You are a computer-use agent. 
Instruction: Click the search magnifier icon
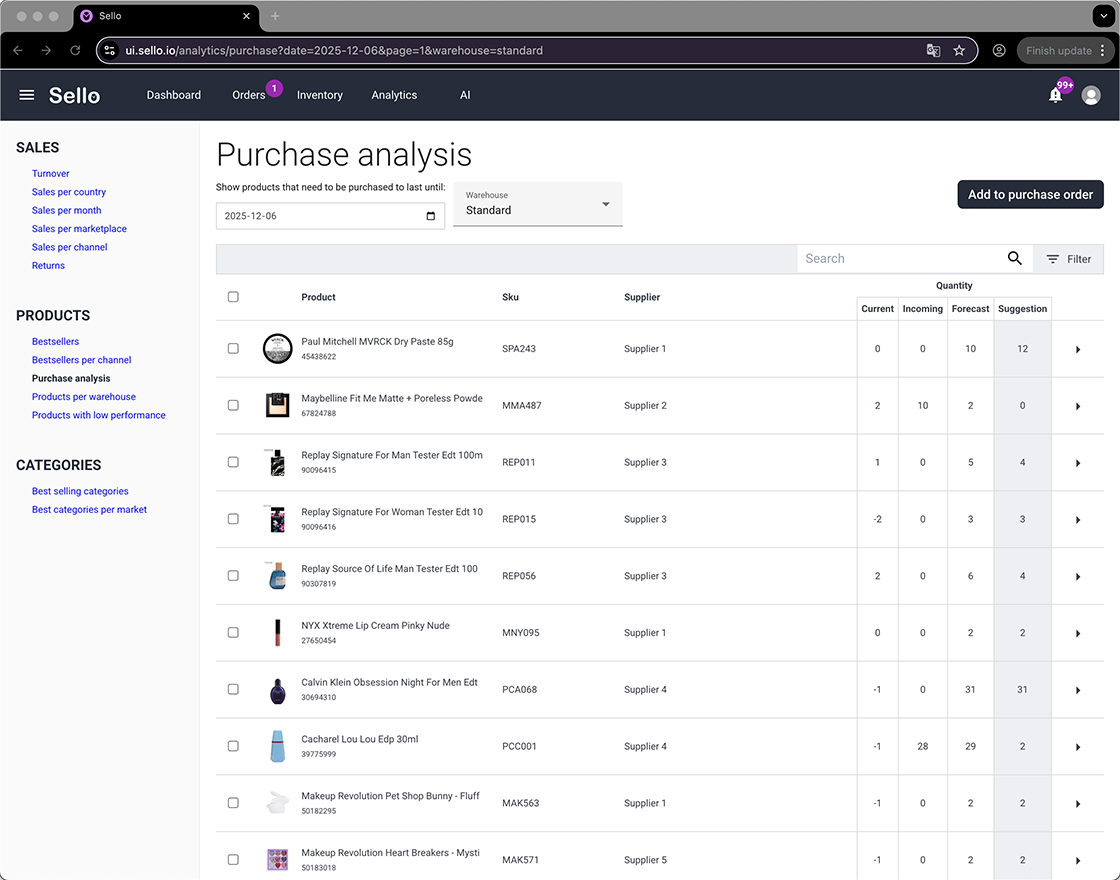pos(1014,258)
